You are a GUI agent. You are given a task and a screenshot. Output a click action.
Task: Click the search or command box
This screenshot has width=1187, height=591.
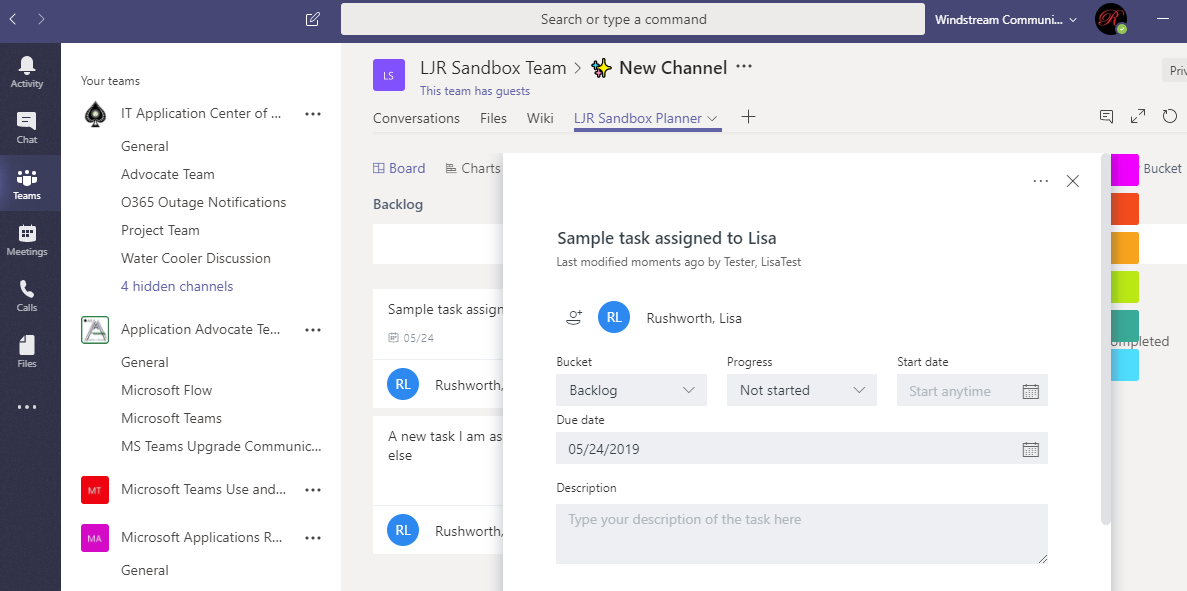pos(633,20)
